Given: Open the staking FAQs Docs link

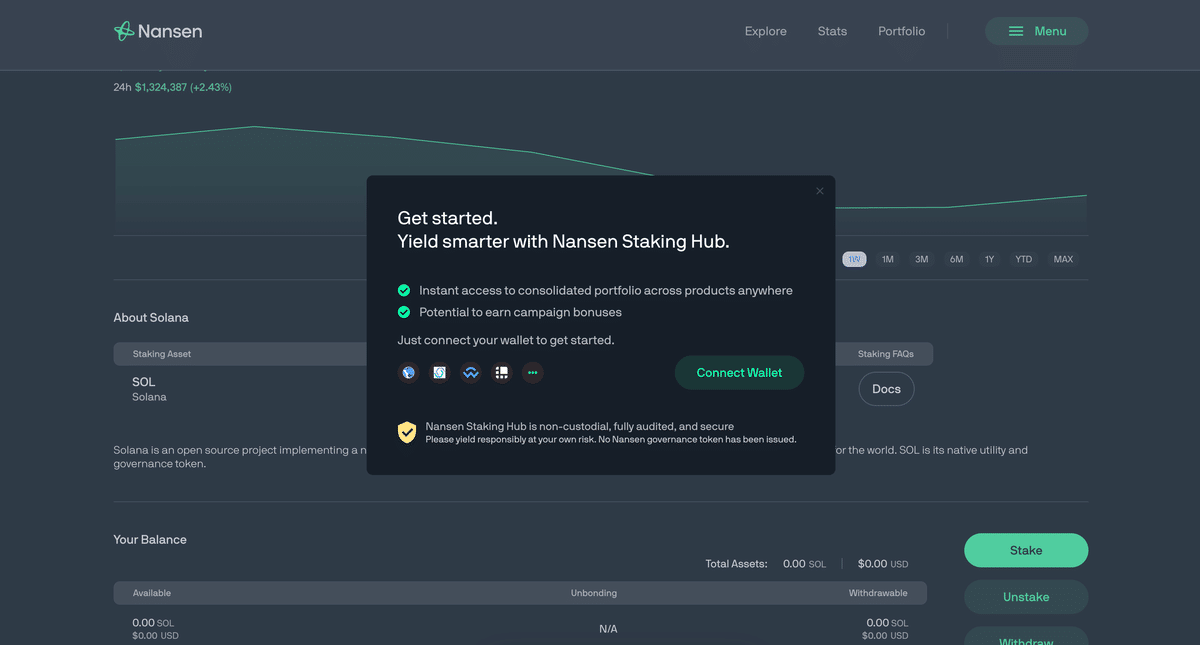Looking at the screenshot, I should coord(886,389).
